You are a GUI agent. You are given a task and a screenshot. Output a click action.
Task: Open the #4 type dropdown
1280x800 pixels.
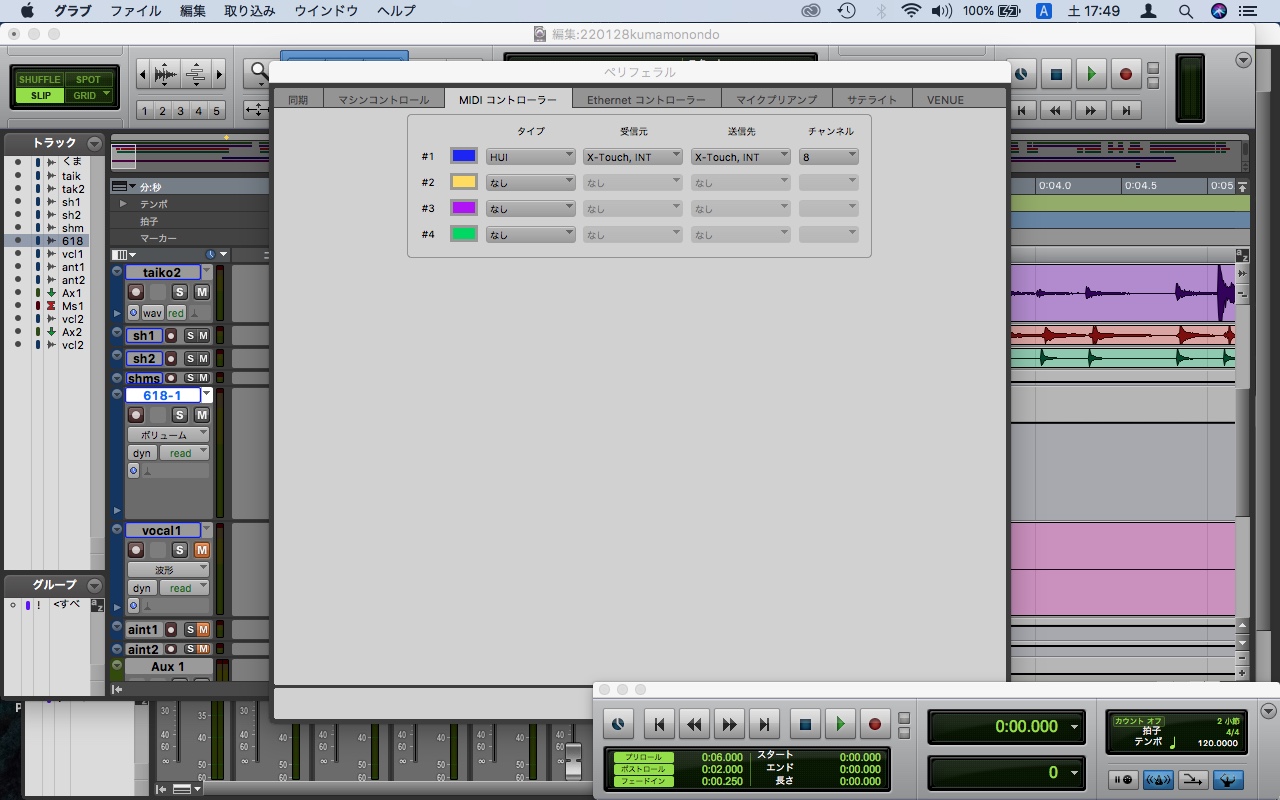click(x=530, y=235)
